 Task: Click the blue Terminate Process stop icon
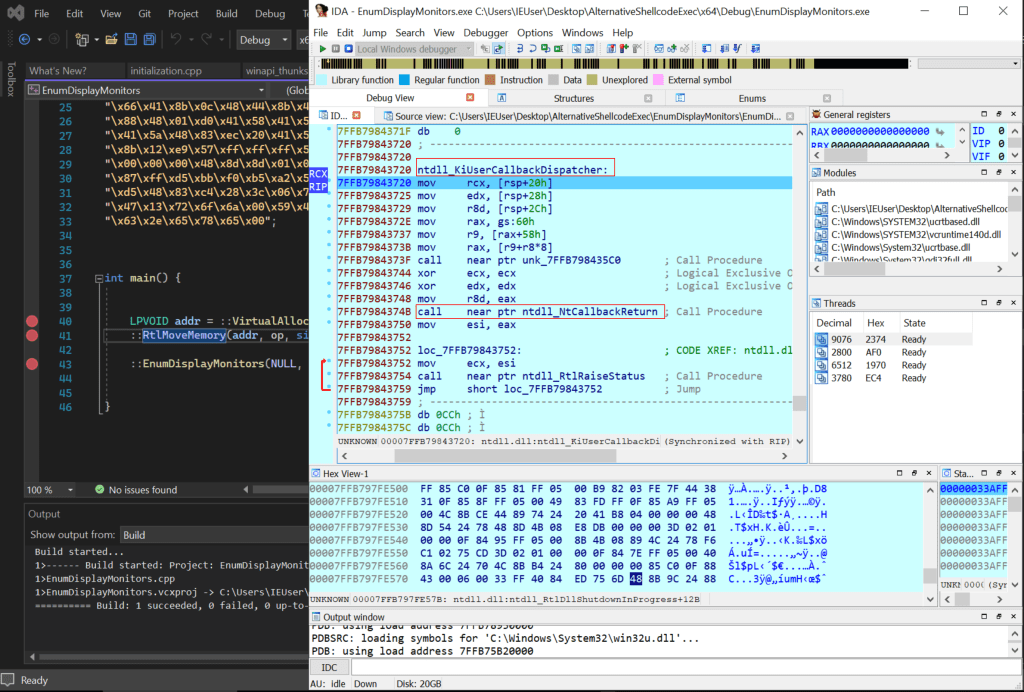coord(347,49)
